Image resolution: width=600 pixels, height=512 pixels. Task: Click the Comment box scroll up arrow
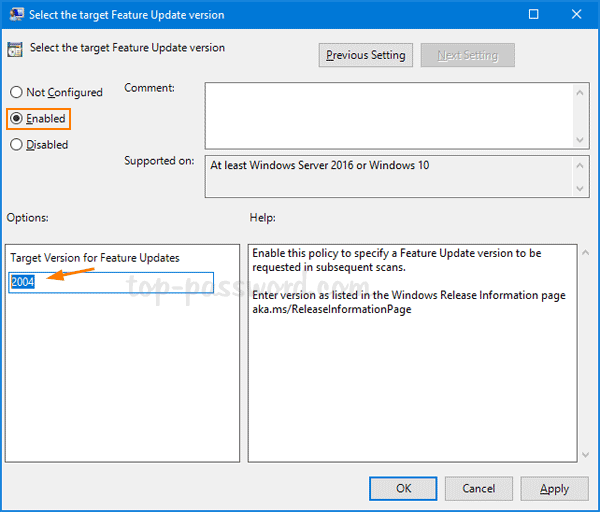tap(580, 90)
